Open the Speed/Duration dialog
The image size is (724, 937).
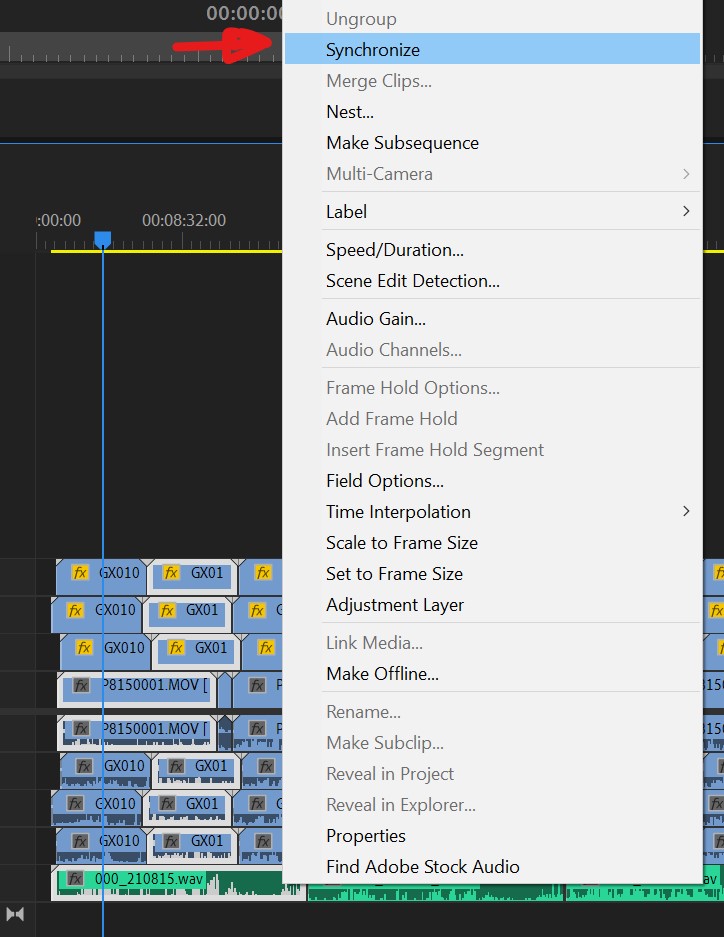385,249
